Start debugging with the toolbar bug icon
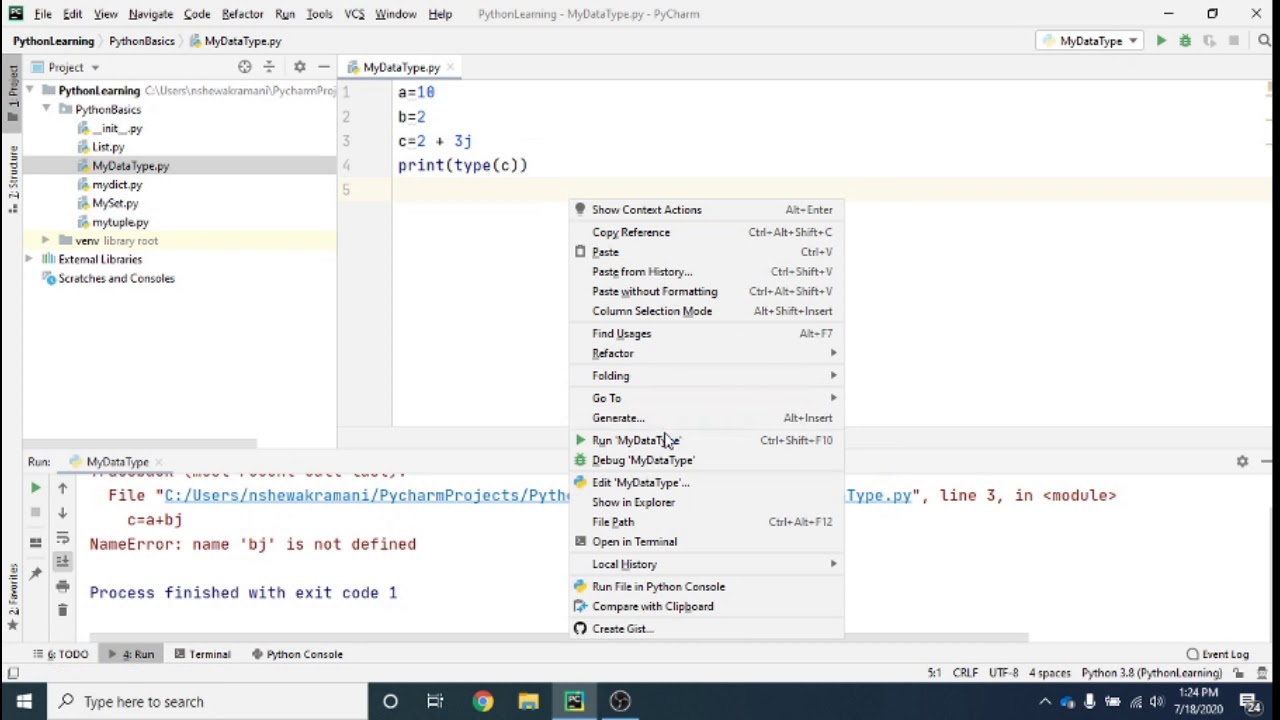Image resolution: width=1280 pixels, height=720 pixels. pyautogui.click(x=1185, y=41)
